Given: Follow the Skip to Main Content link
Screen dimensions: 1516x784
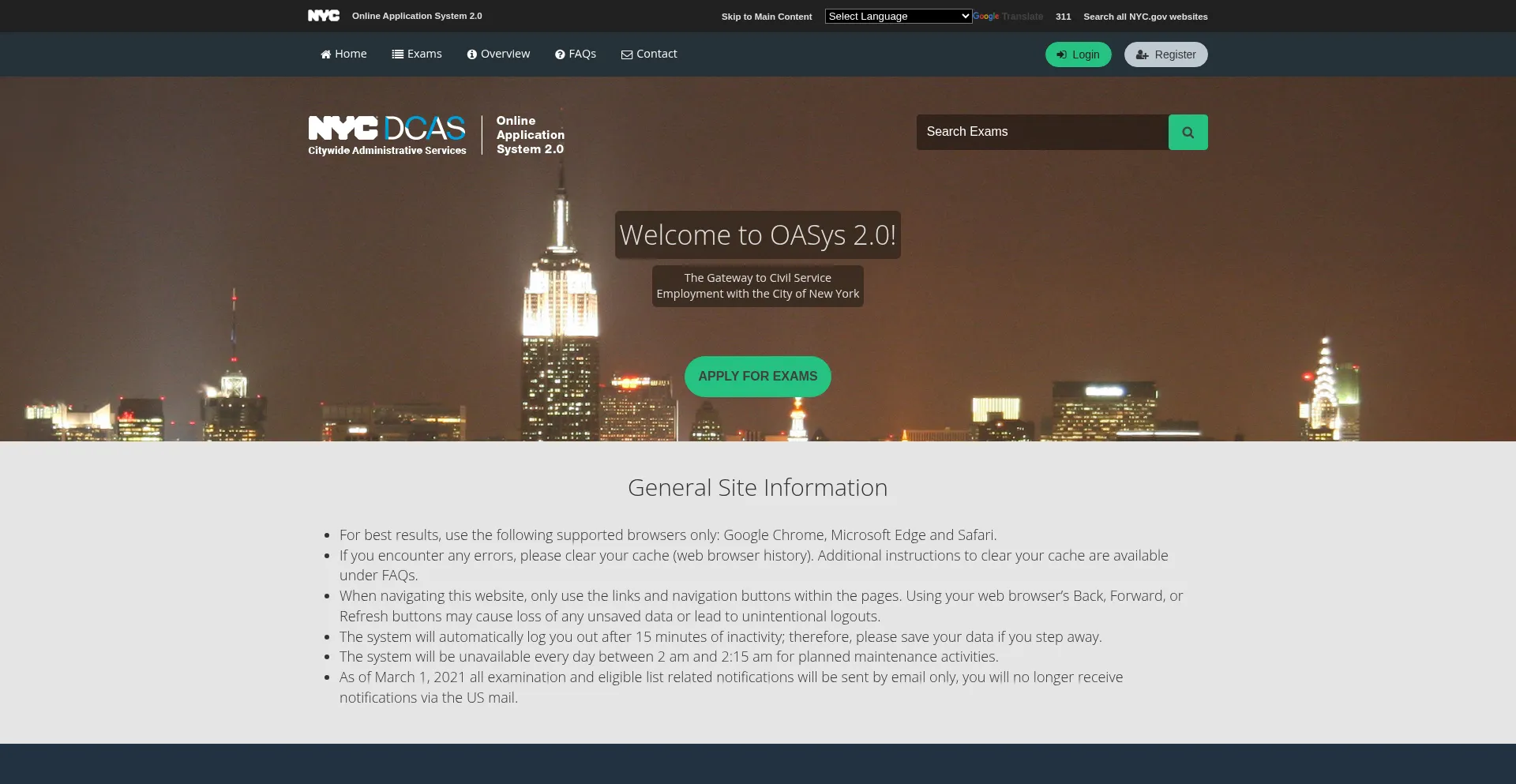Looking at the screenshot, I should point(766,17).
